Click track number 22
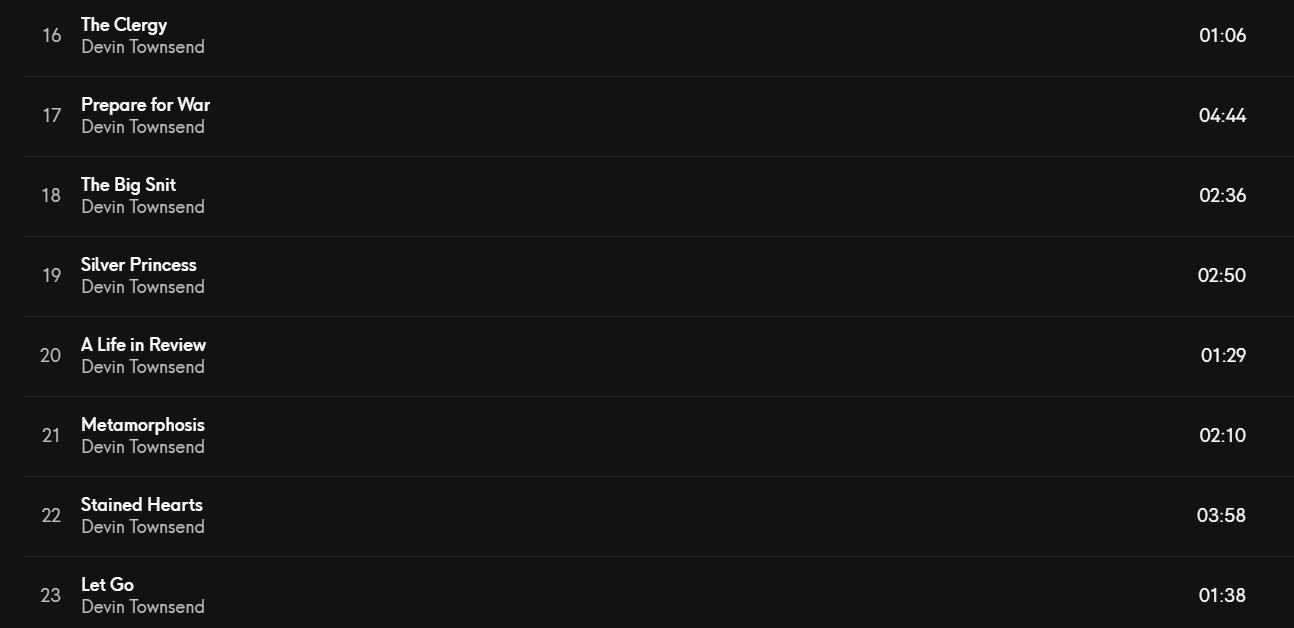 (51, 516)
